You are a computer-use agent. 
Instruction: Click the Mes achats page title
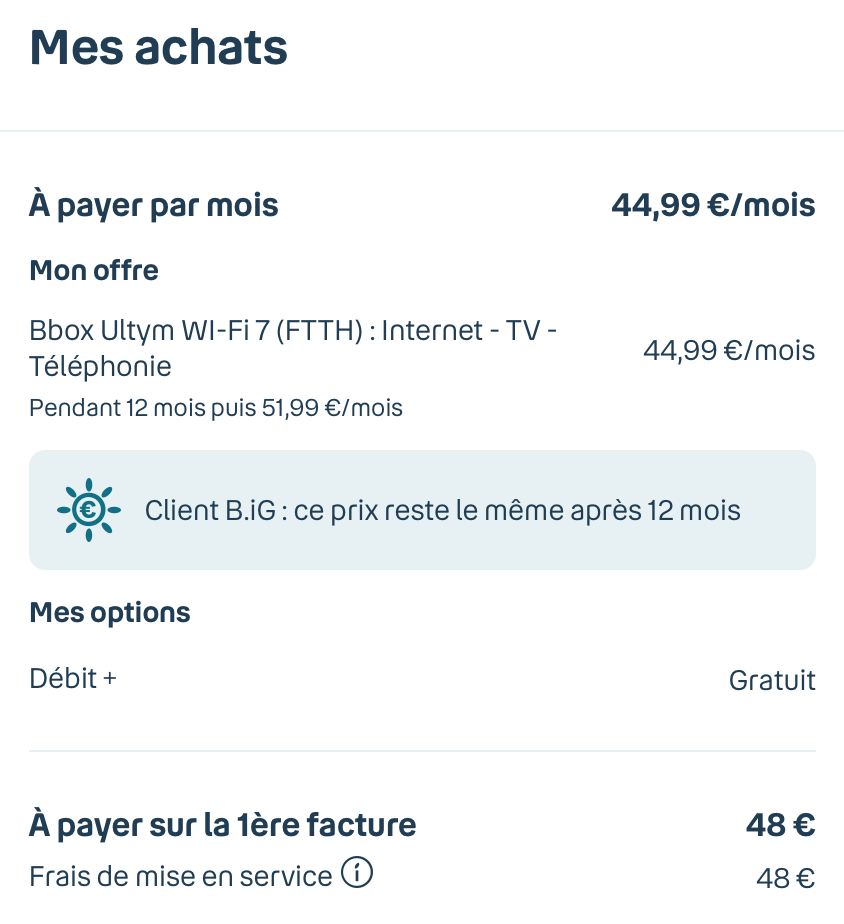159,47
